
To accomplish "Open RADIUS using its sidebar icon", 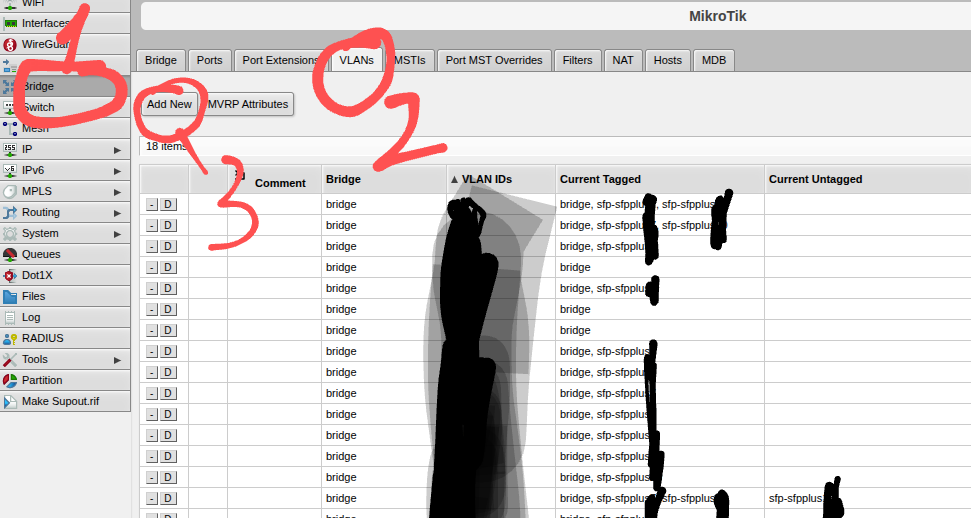I will 10,339.
